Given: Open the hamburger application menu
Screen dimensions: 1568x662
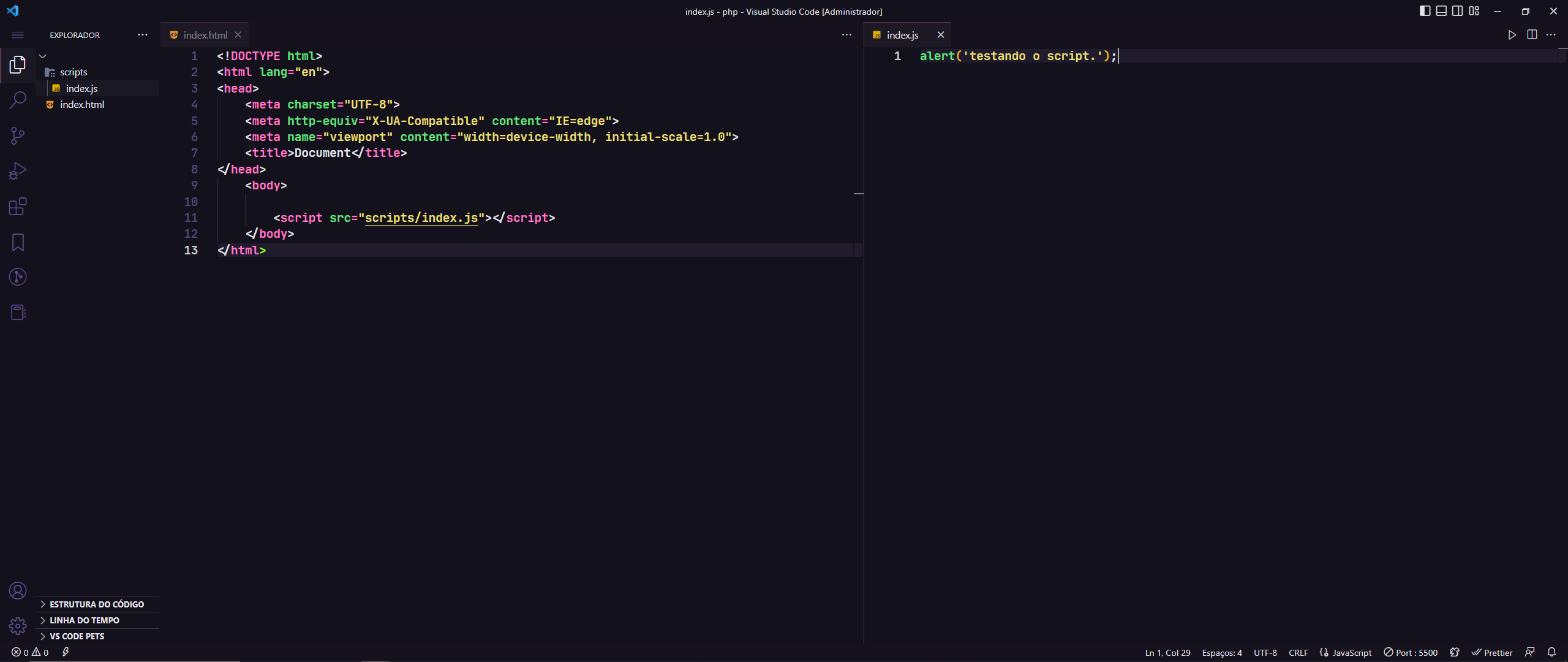Looking at the screenshot, I should [18, 35].
